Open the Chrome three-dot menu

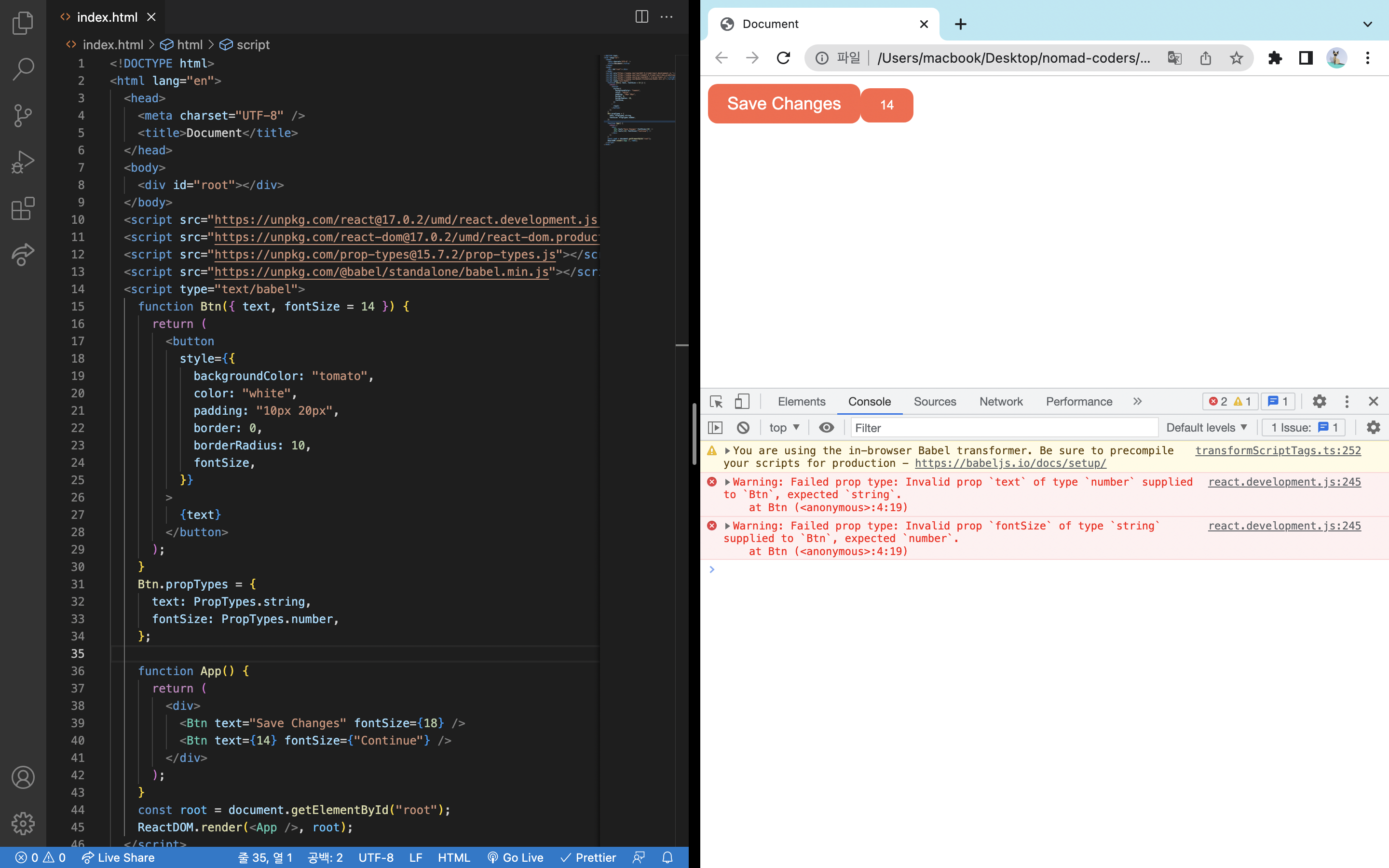[1368, 58]
